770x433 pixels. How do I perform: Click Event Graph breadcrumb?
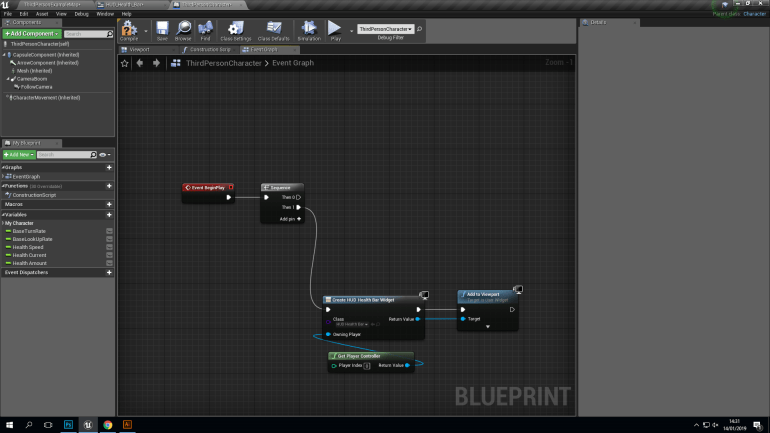click(293, 63)
